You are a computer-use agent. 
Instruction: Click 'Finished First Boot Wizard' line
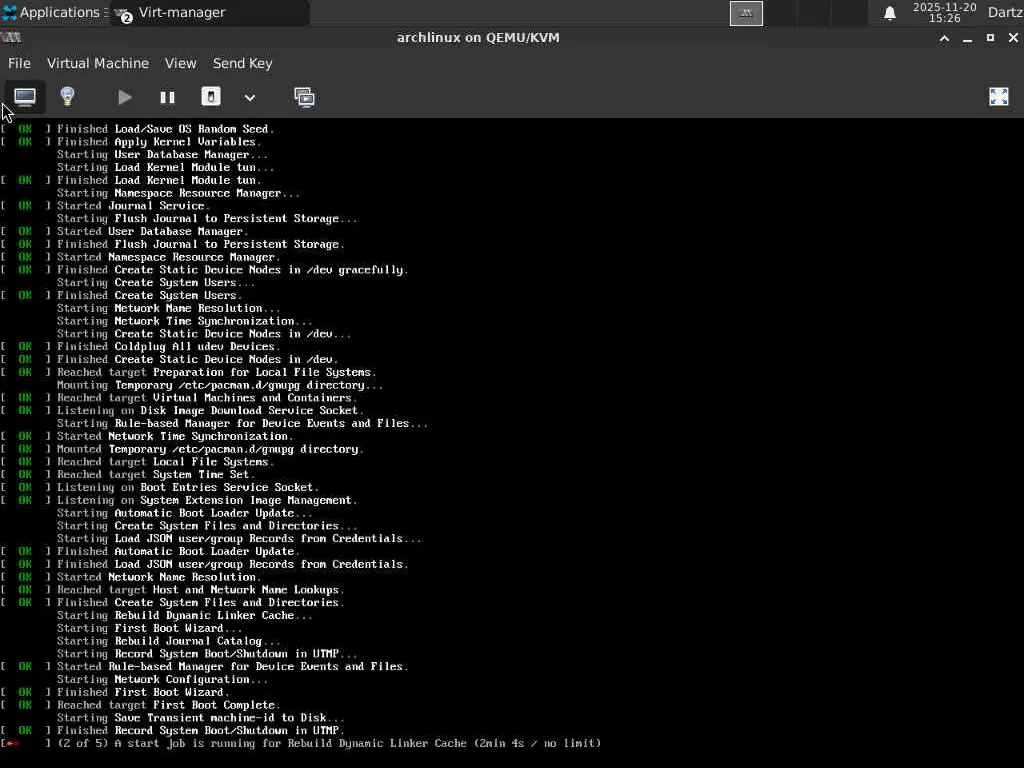[x=115, y=692]
